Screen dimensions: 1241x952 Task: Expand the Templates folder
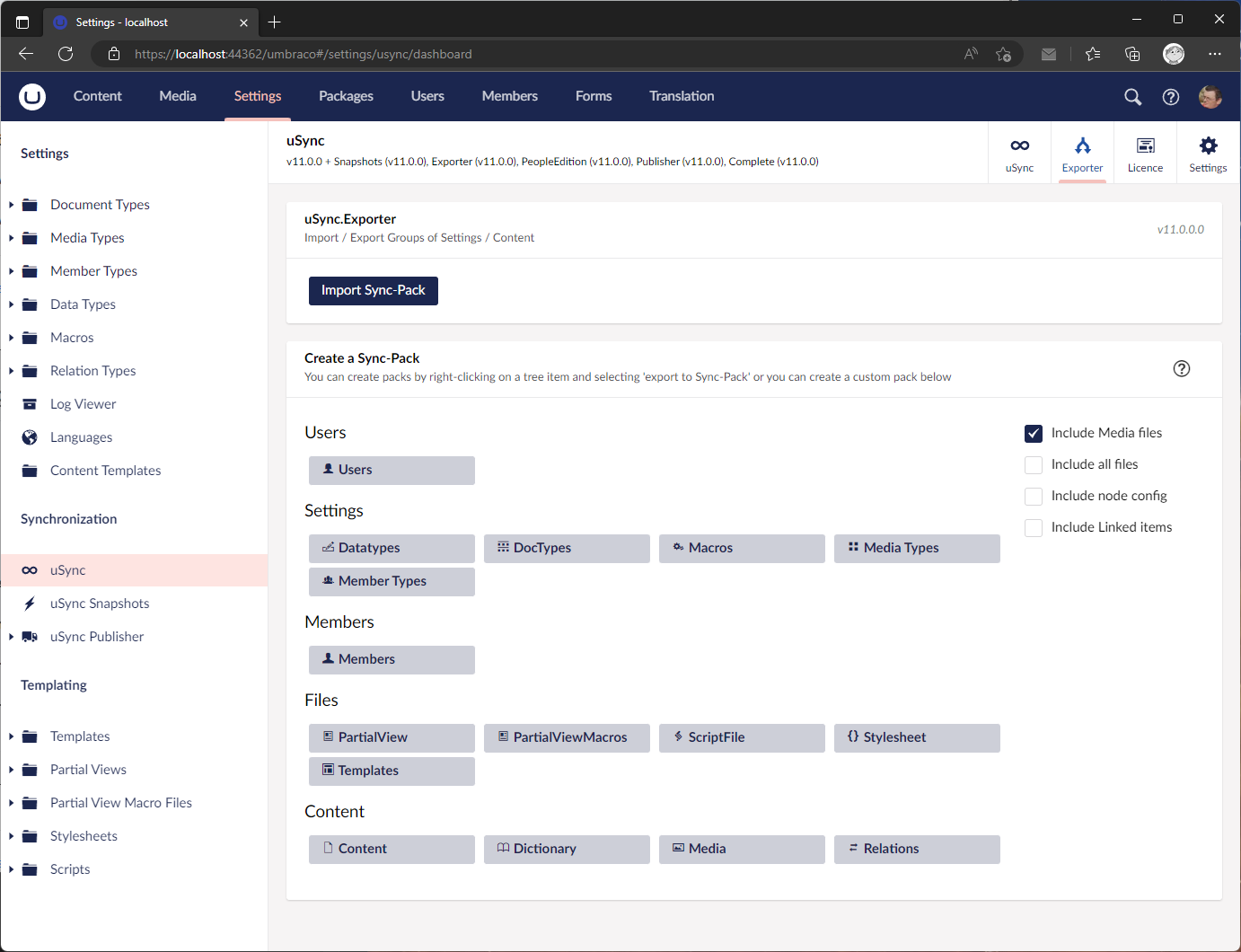pos(11,736)
